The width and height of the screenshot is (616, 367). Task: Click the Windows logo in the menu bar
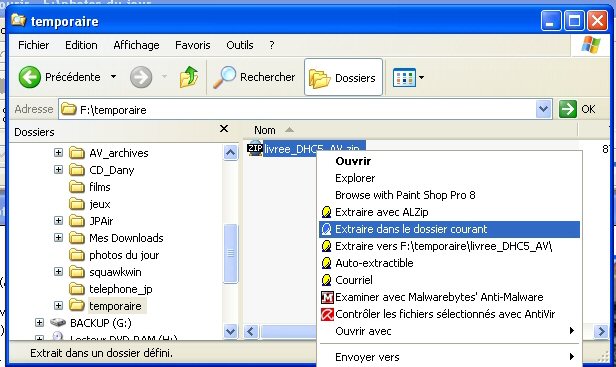pos(591,45)
